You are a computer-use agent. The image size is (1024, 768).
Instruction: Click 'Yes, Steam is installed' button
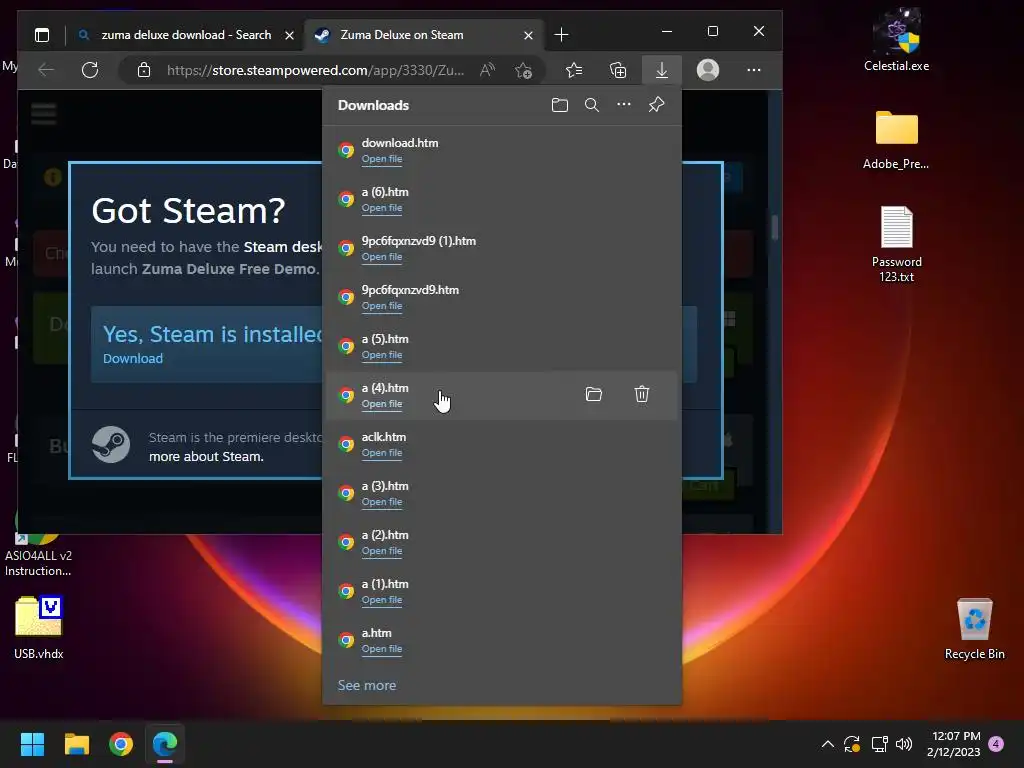pos(206,344)
